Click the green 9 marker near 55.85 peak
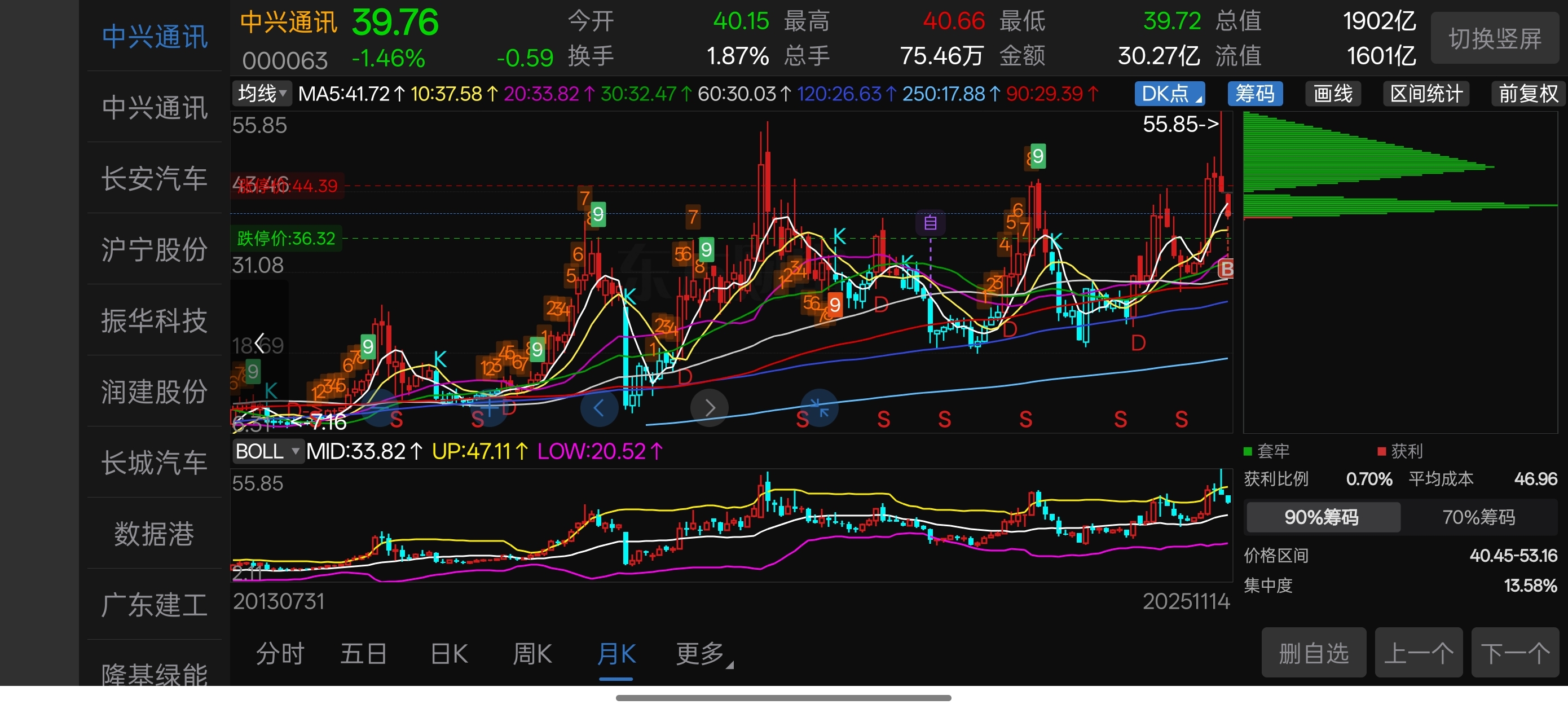 pos(1037,156)
